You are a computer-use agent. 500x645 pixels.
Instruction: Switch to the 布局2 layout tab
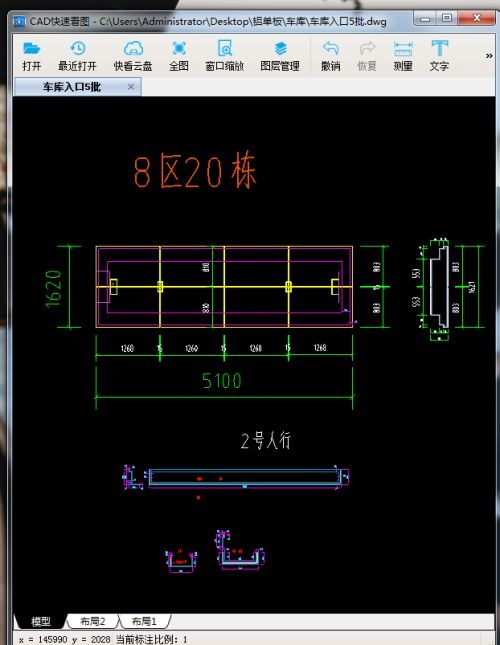pos(93,621)
